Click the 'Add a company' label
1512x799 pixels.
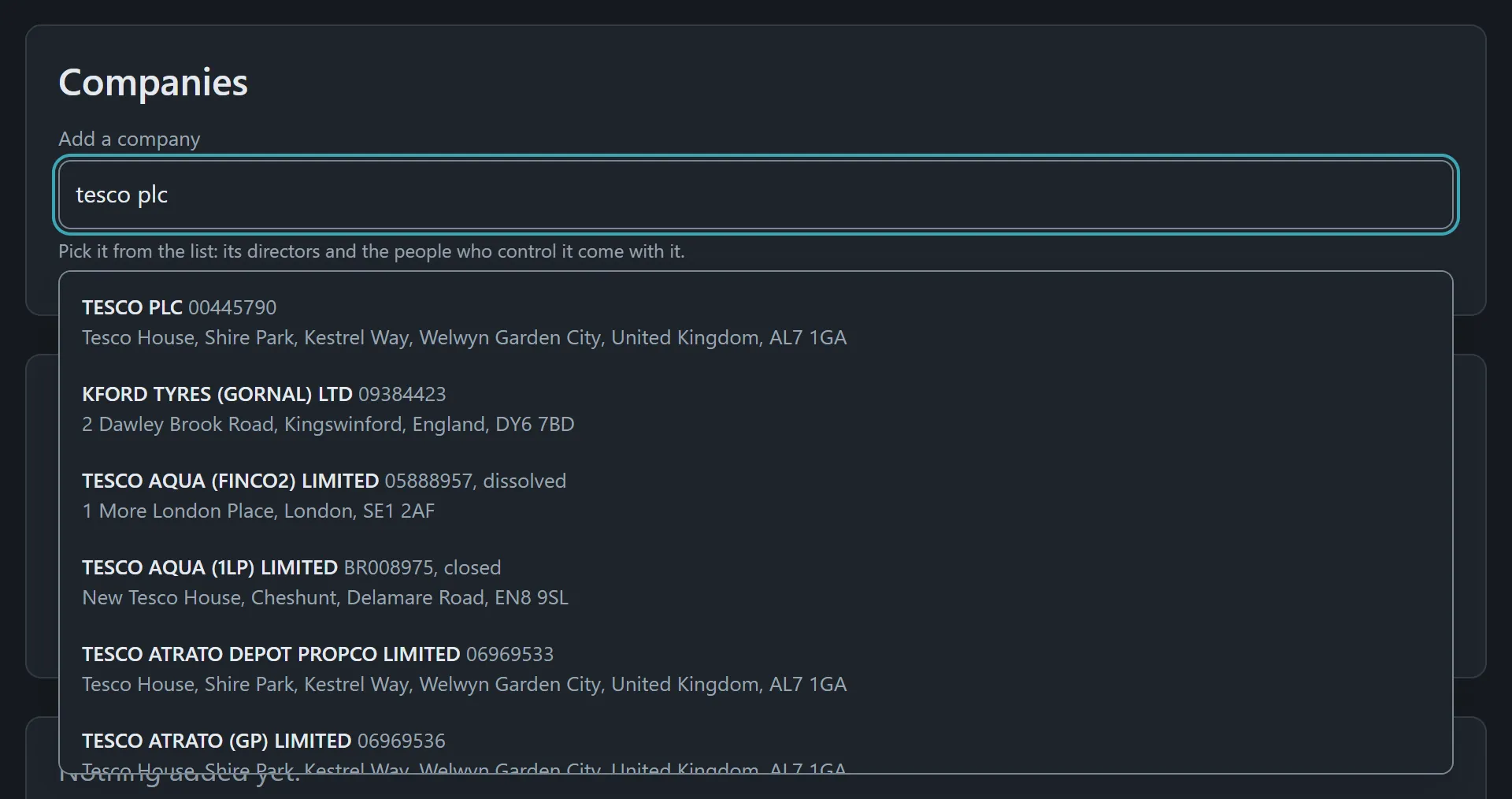[x=129, y=139]
